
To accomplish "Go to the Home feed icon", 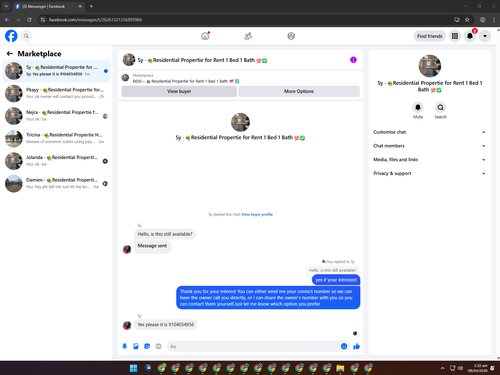I will (x=205, y=36).
